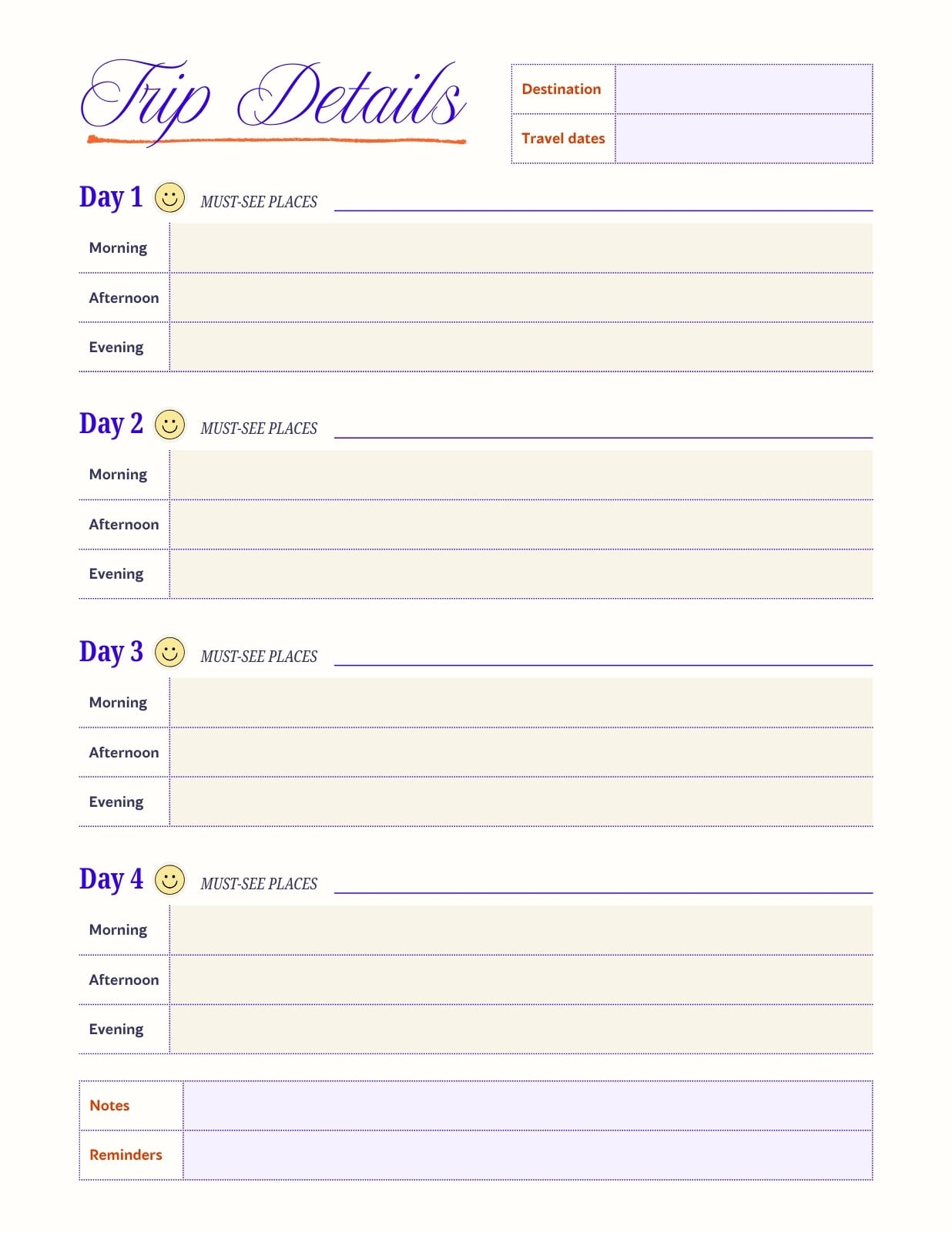
Task: Click the smiley face beside Day 2
Action: [169, 425]
